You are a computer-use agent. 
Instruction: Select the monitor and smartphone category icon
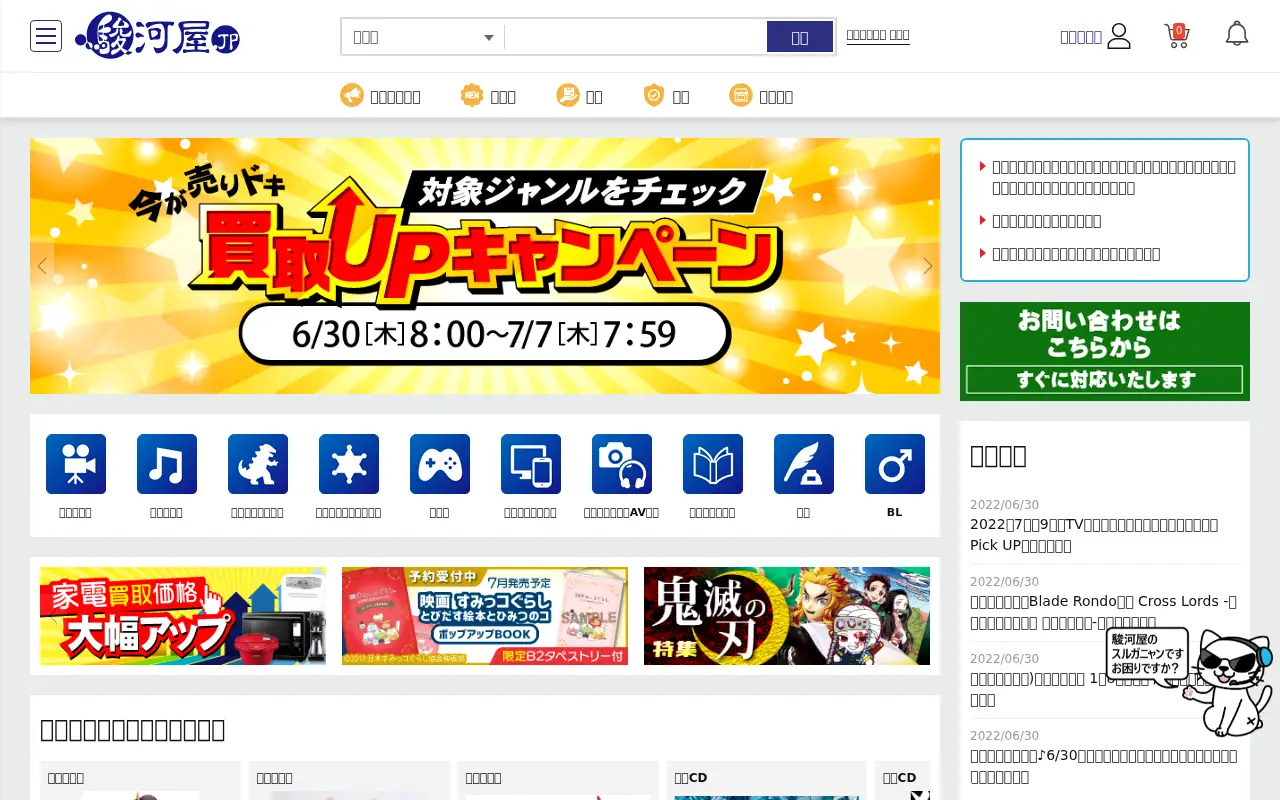tap(531, 464)
